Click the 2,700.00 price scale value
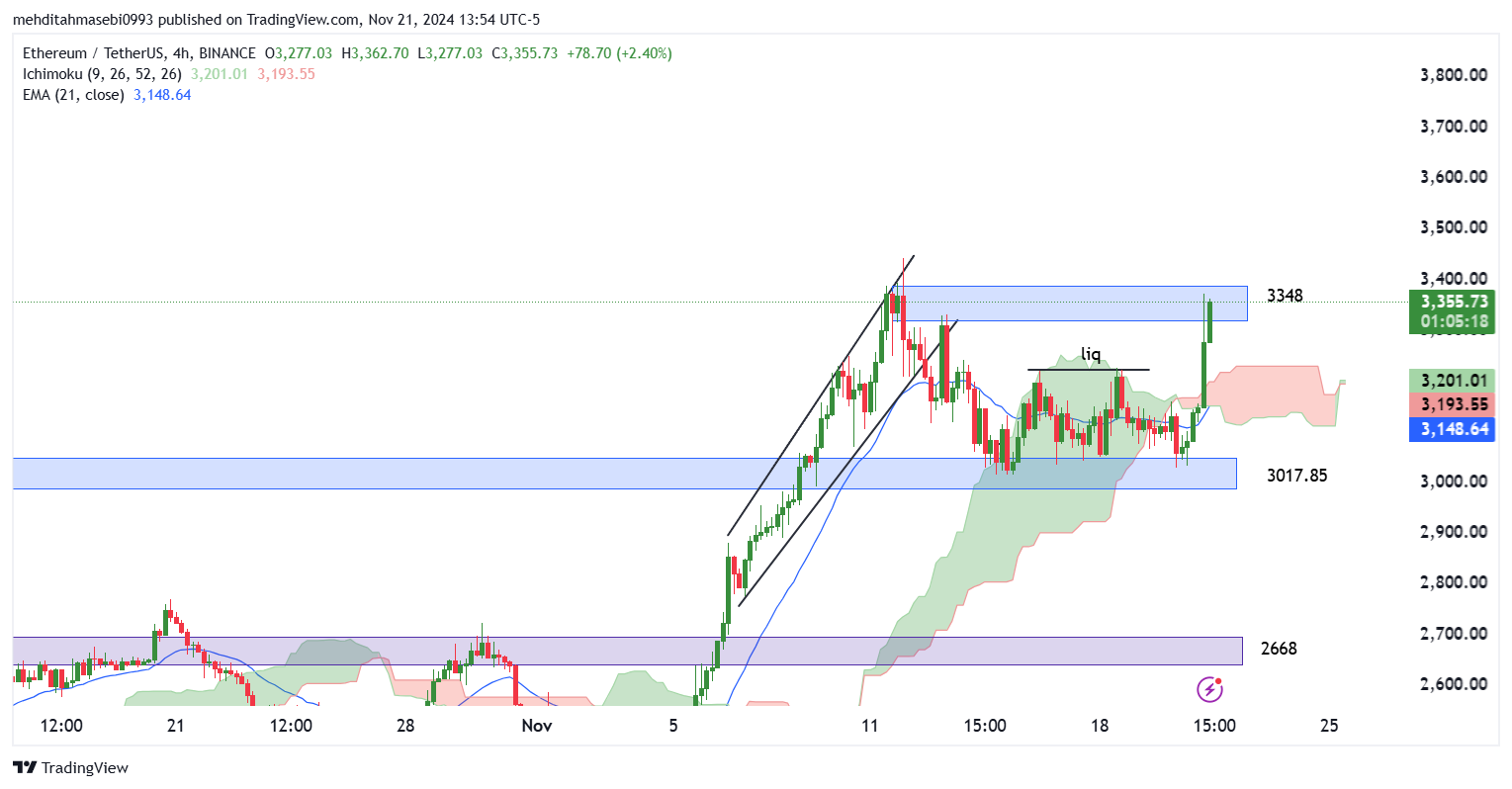Viewport: 1512px width, 789px height. (1454, 634)
